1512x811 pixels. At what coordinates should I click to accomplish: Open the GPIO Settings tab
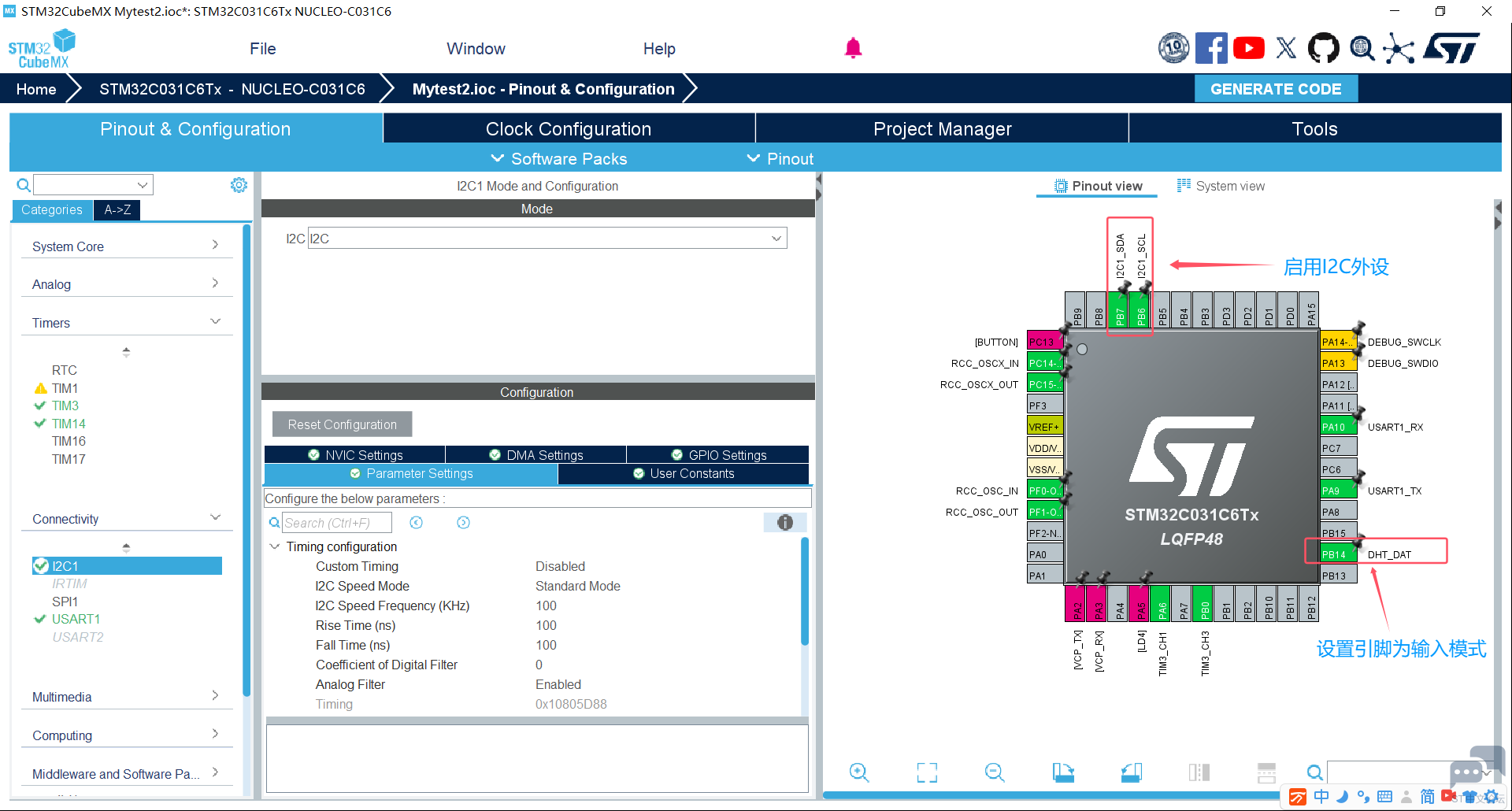point(718,455)
